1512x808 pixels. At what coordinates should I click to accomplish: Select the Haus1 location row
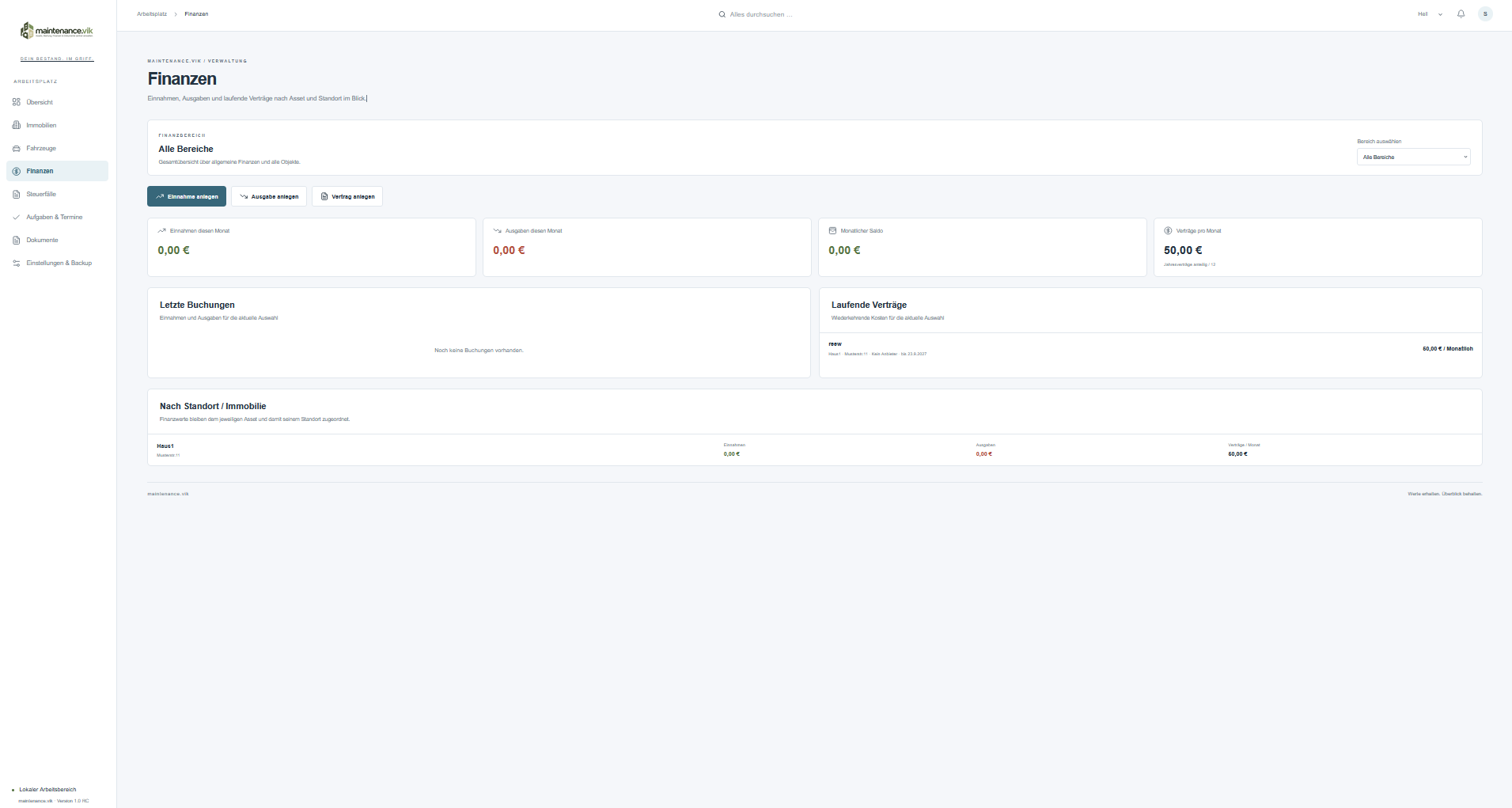click(815, 450)
